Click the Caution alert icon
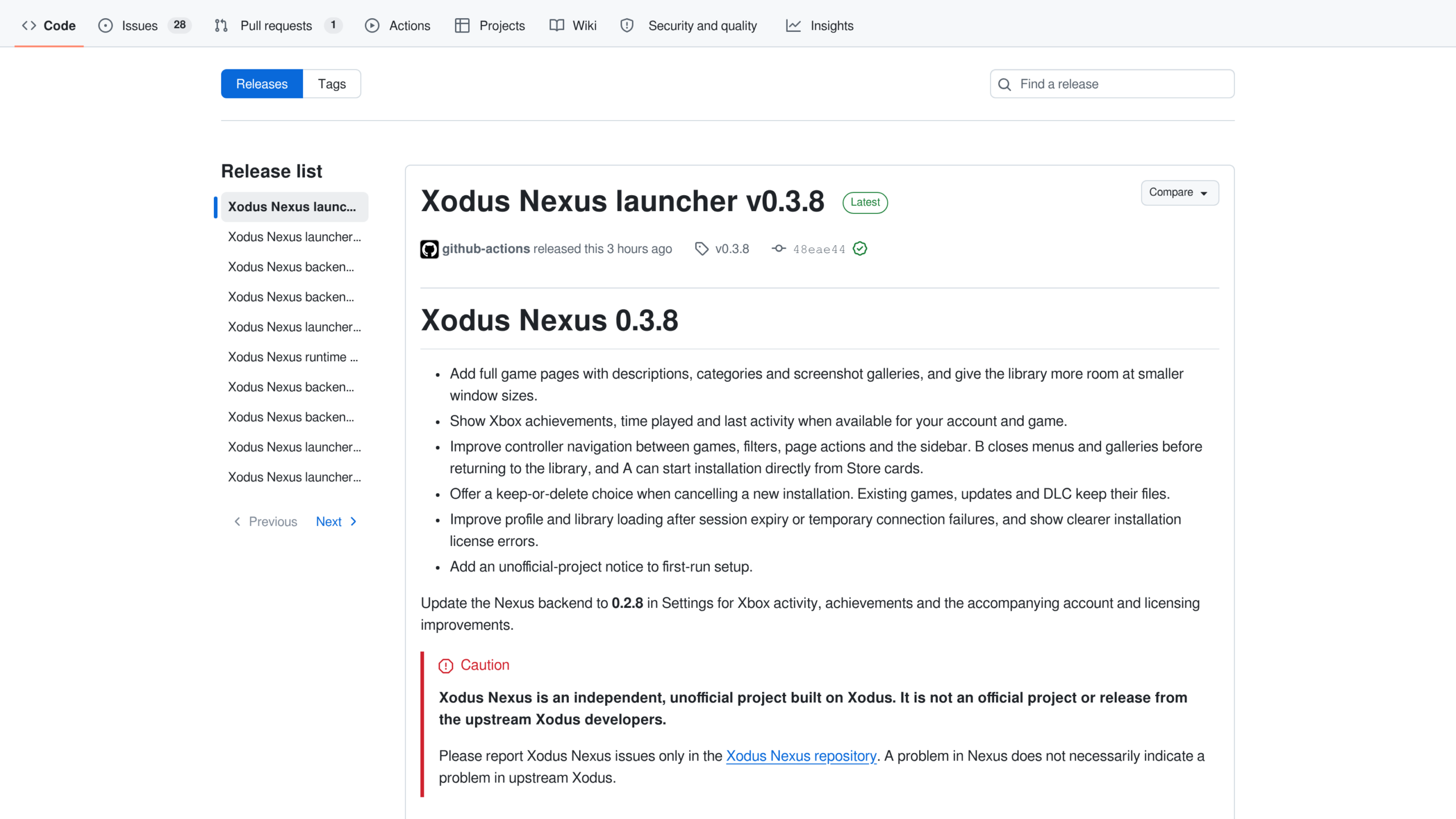 (x=446, y=665)
